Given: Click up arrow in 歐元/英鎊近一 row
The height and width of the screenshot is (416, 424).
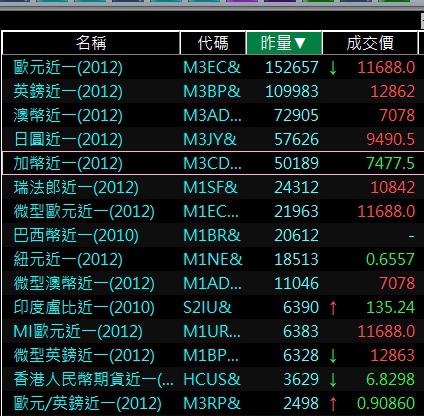Looking at the screenshot, I should 333,404.
